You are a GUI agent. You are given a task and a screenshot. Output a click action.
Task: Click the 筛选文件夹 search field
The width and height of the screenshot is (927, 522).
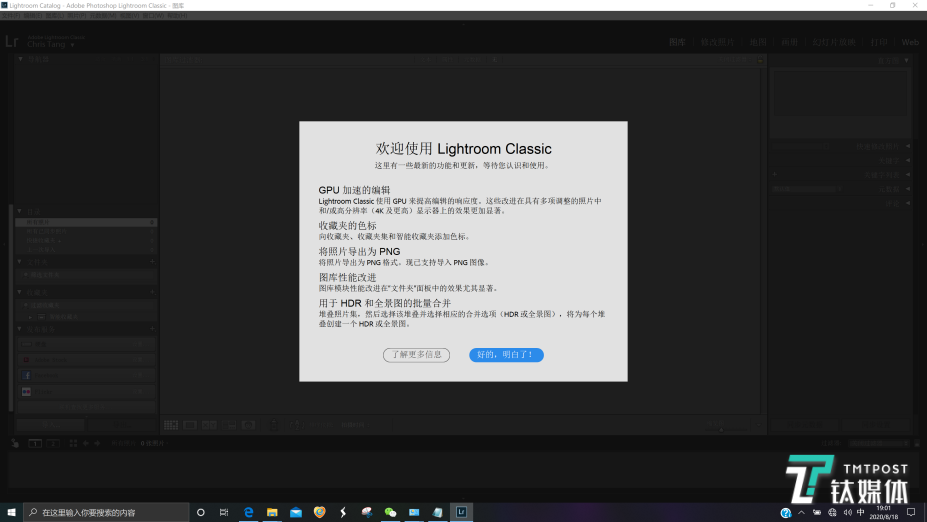[x=87, y=275]
